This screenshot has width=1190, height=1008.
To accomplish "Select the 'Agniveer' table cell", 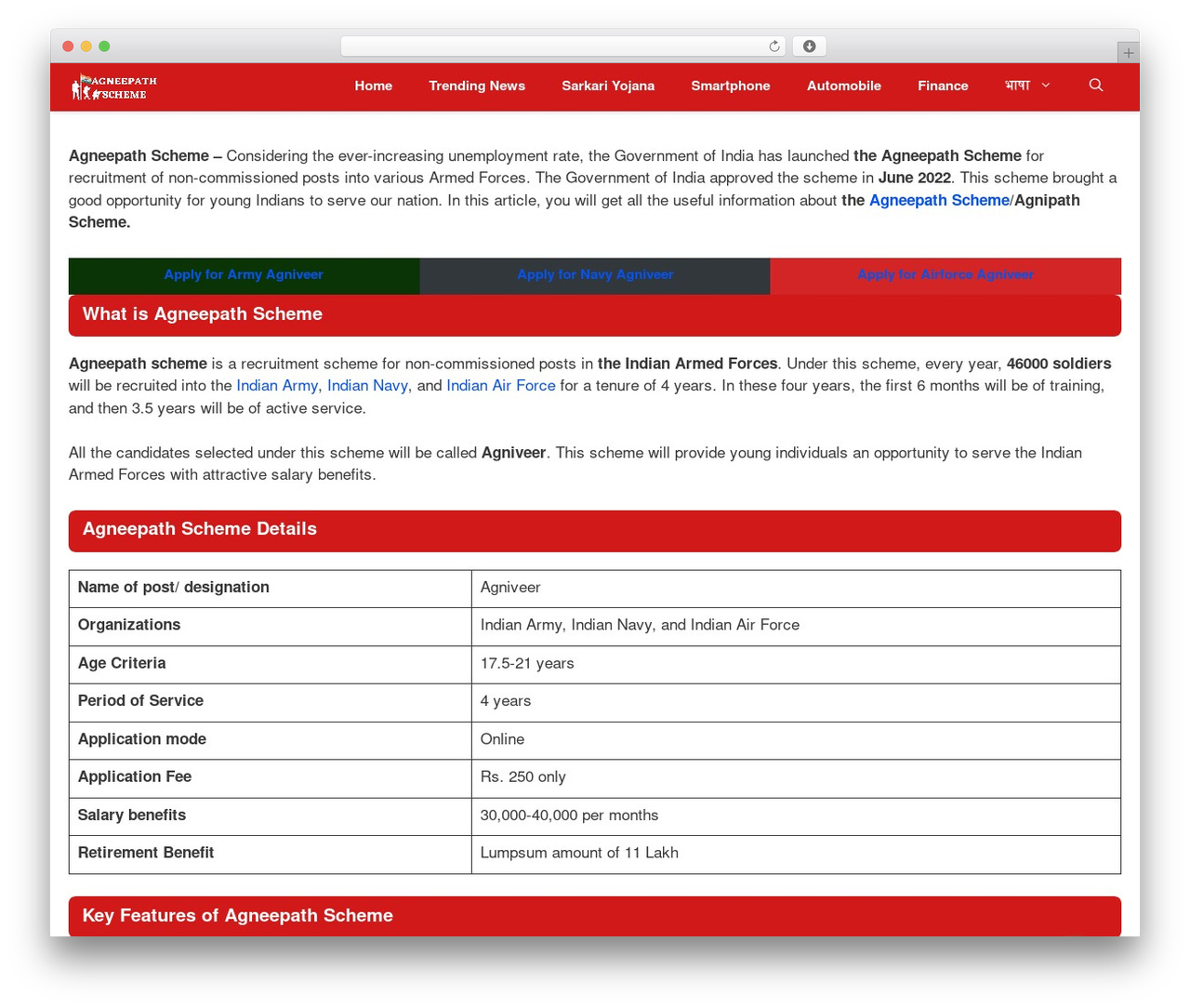I will click(x=796, y=589).
